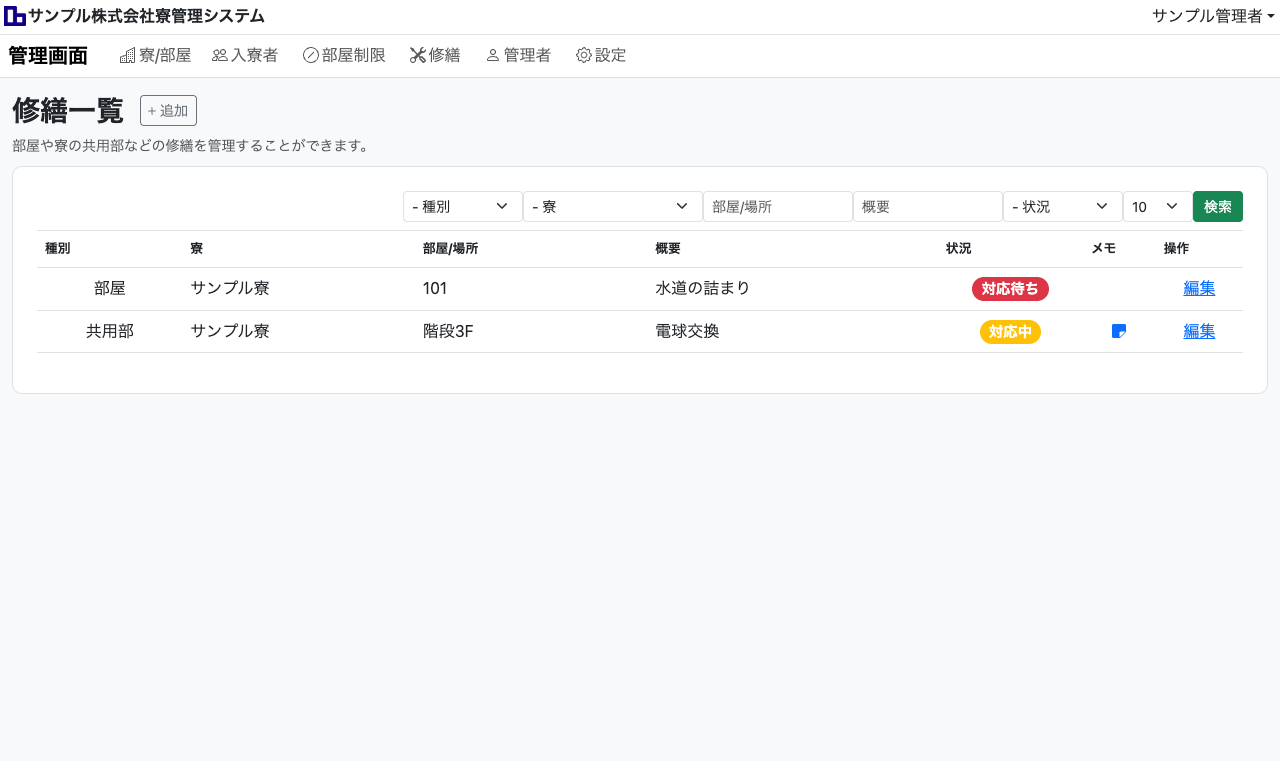The width and height of the screenshot is (1280, 761).
Task: Expand the 状況 filter dropdown
Action: click(1062, 207)
